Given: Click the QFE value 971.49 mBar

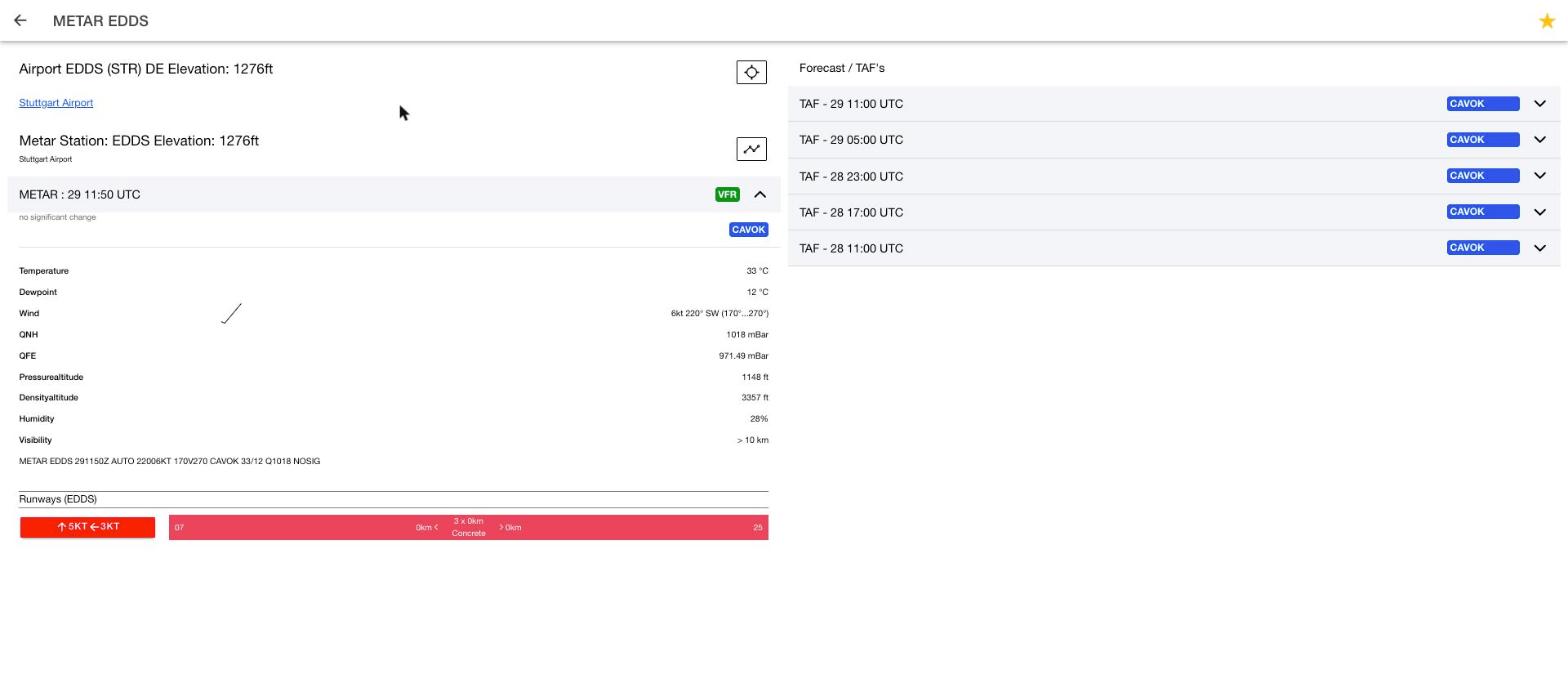Looking at the screenshot, I should point(743,356).
